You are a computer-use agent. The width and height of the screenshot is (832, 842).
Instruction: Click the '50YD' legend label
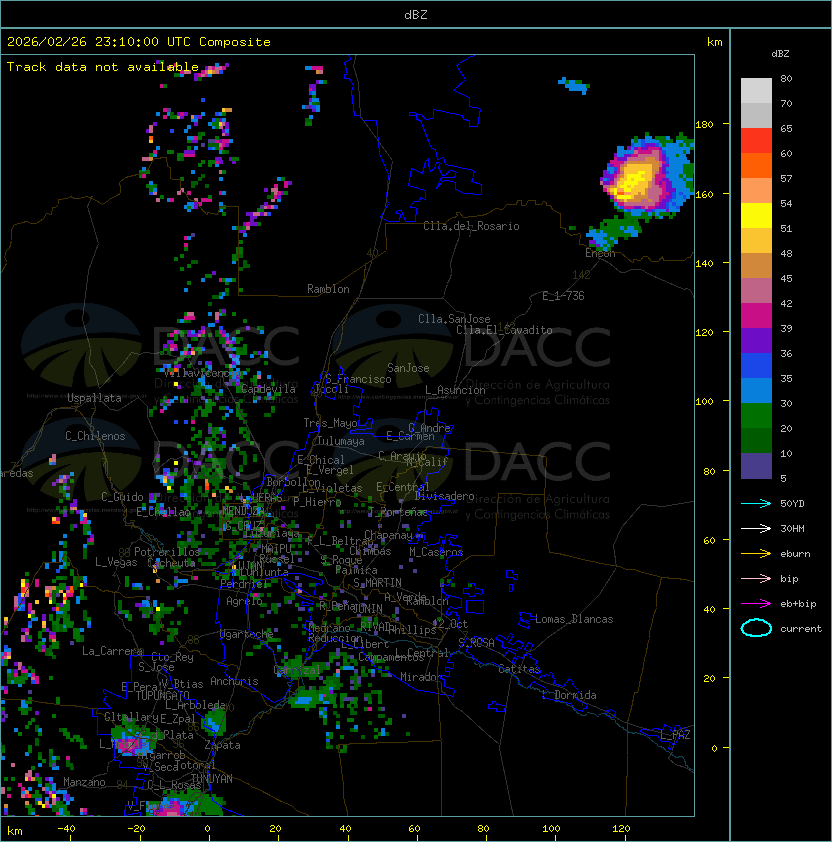[x=792, y=504]
